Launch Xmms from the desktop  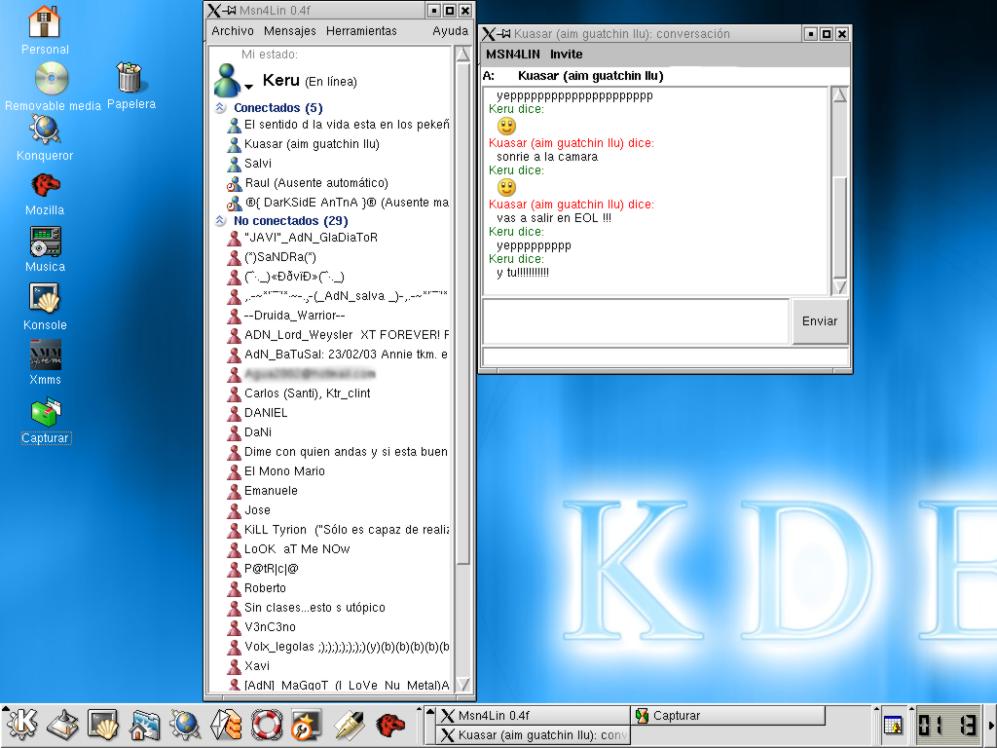pos(44,356)
